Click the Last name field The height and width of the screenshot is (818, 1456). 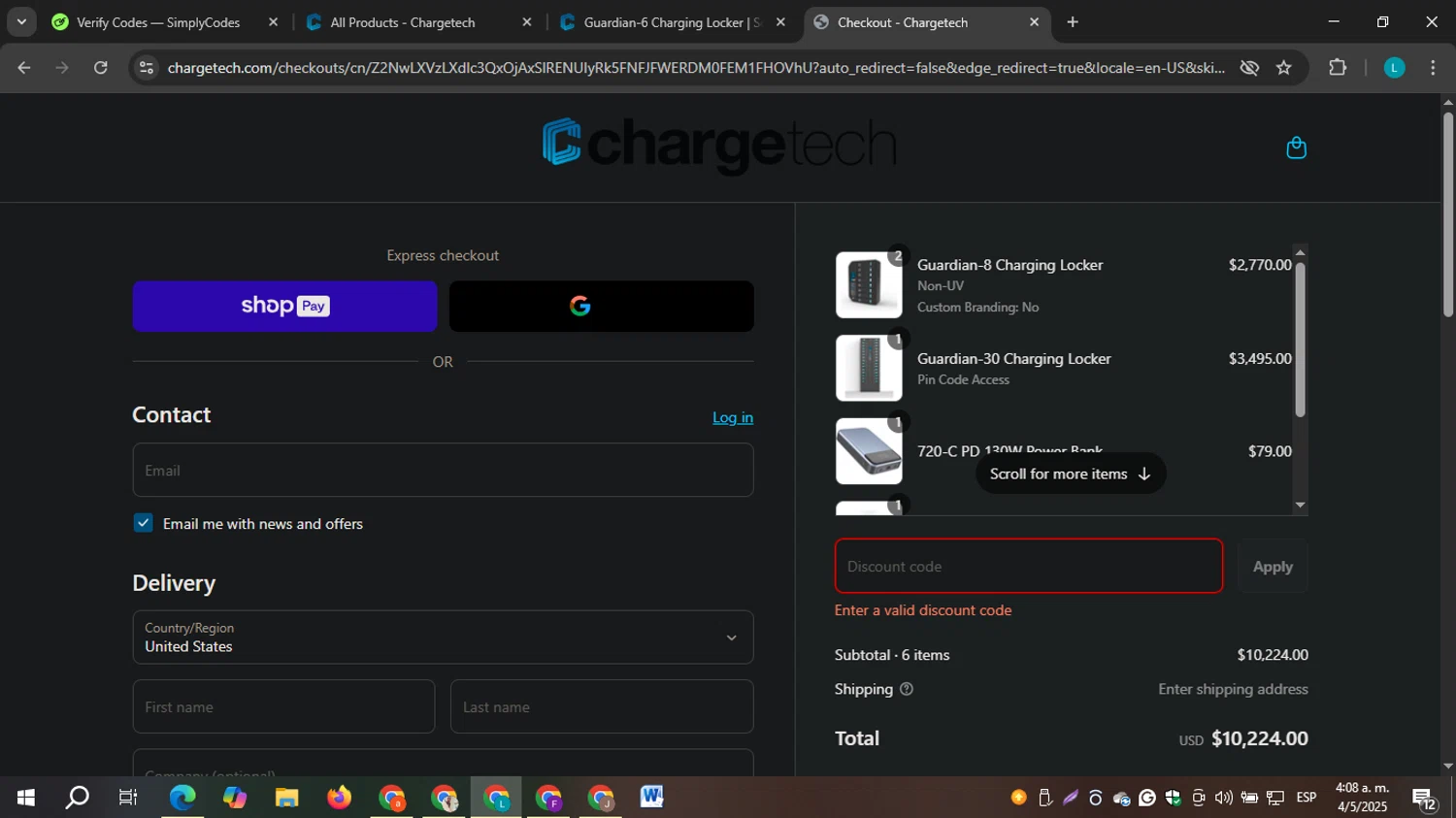(602, 706)
